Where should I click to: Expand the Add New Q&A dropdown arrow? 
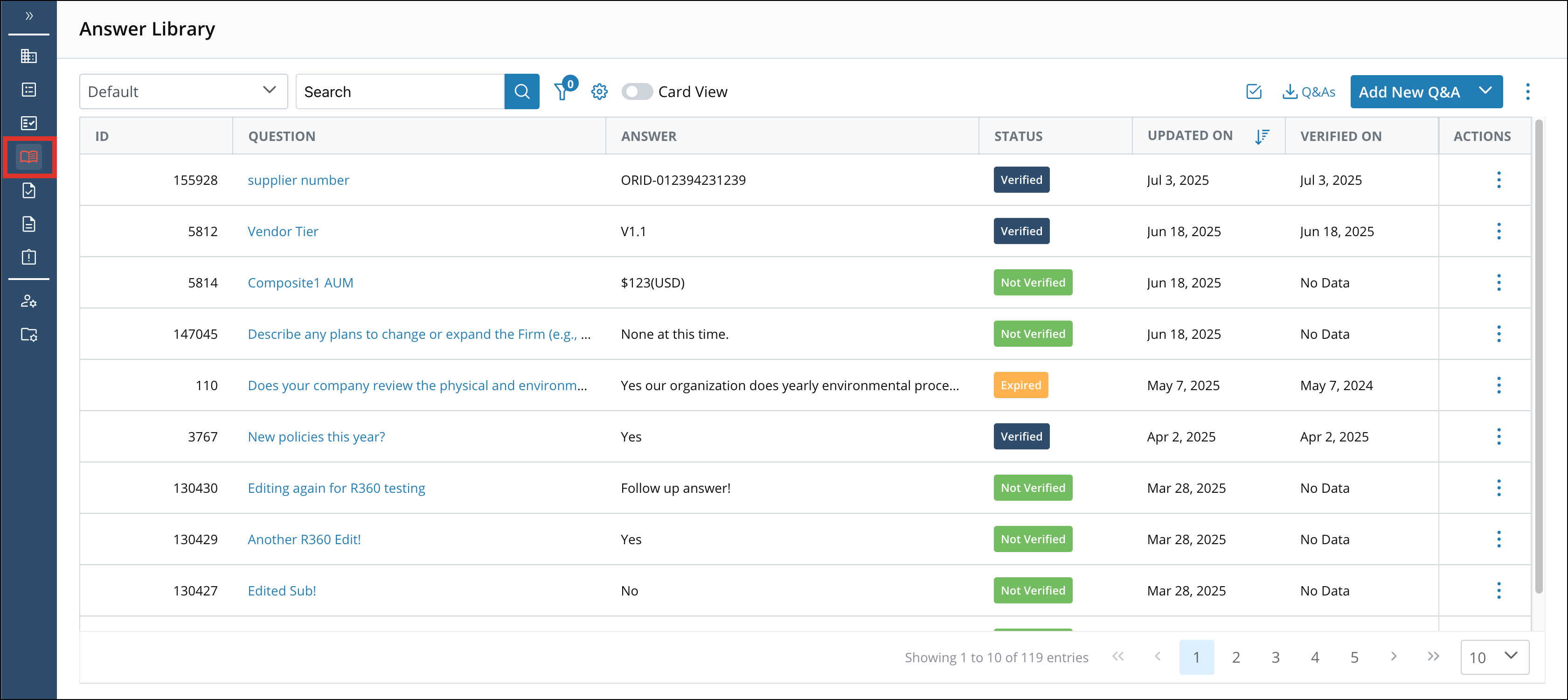(x=1485, y=91)
